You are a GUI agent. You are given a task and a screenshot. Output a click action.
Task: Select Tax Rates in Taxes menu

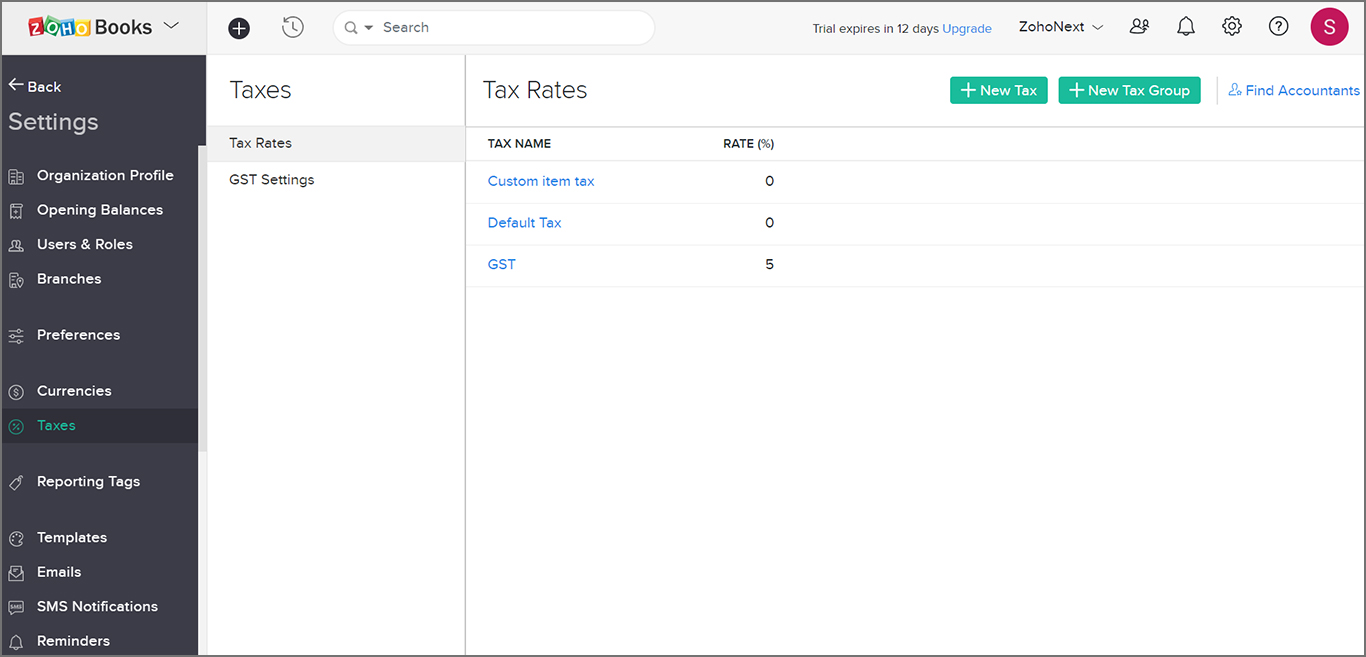[x=260, y=143]
